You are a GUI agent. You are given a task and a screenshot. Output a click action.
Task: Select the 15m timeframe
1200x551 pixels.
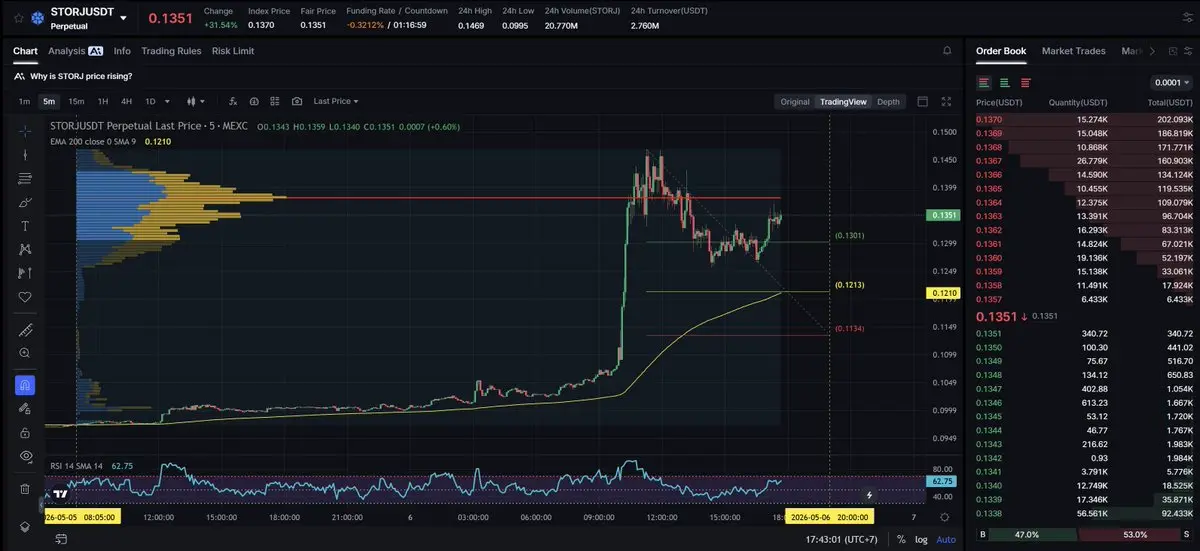[x=76, y=101]
